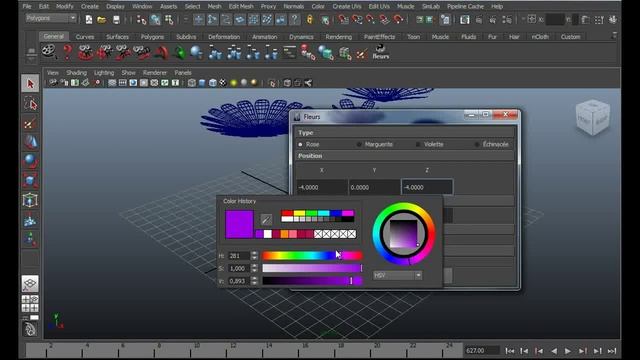Open the nCloth shelf tab
Image resolution: width=640 pixels, height=360 pixels.
tap(540, 37)
